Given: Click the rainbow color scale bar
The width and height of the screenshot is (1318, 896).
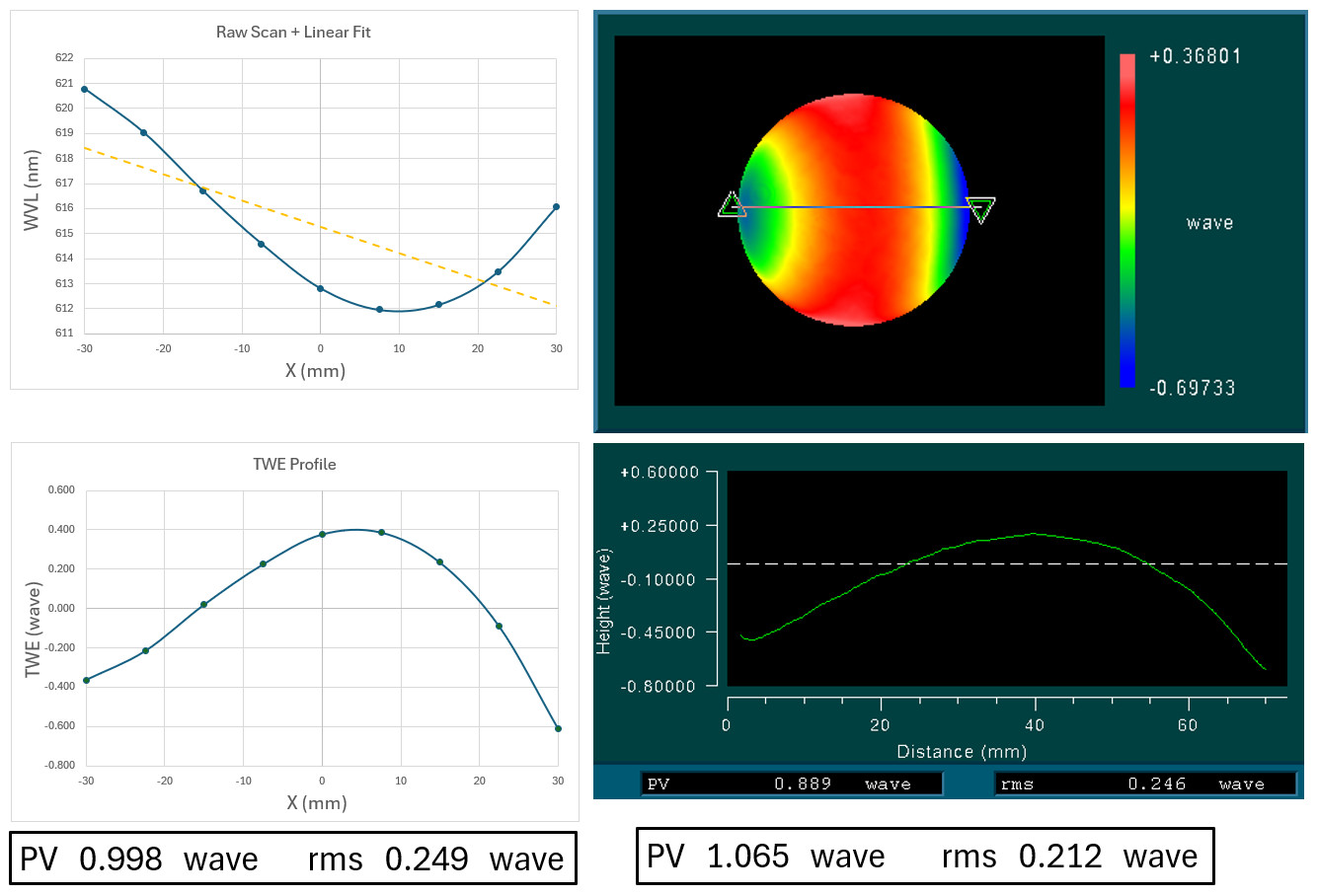Looking at the screenshot, I should tap(1126, 219).
